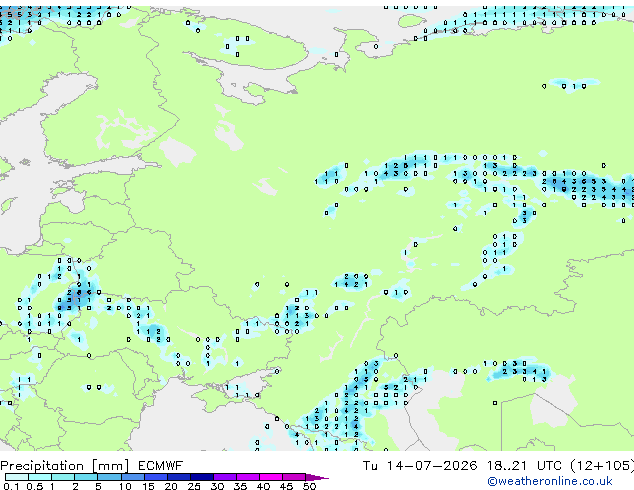Viewport: 634px width, 490px height.
Task: Pick the 10–15 mm blue legend swatch
Action: coord(132,477)
